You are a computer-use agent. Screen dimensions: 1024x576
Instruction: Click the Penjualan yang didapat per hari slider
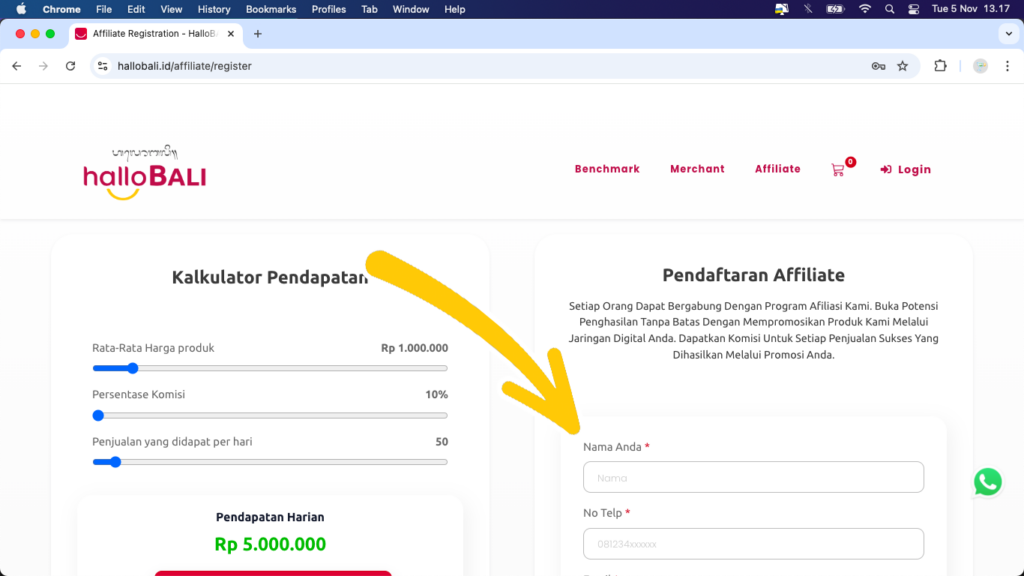coord(270,462)
